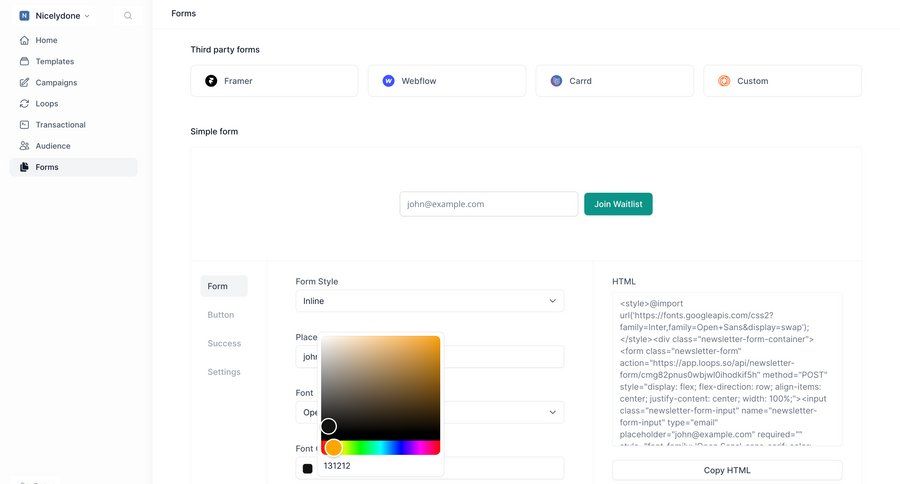Image resolution: width=900 pixels, height=484 pixels.
Task: Navigate to Loops
Action: pos(73,104)
